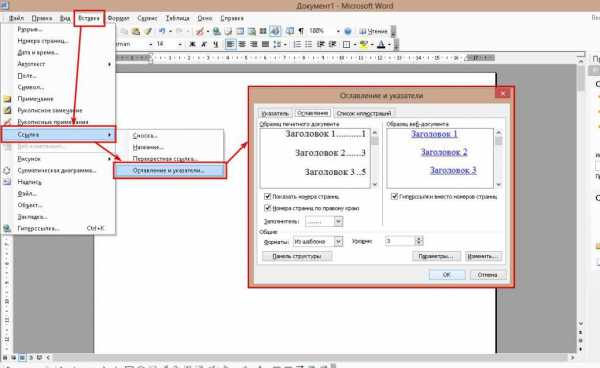Justify text alignment icon

[265, 44]
